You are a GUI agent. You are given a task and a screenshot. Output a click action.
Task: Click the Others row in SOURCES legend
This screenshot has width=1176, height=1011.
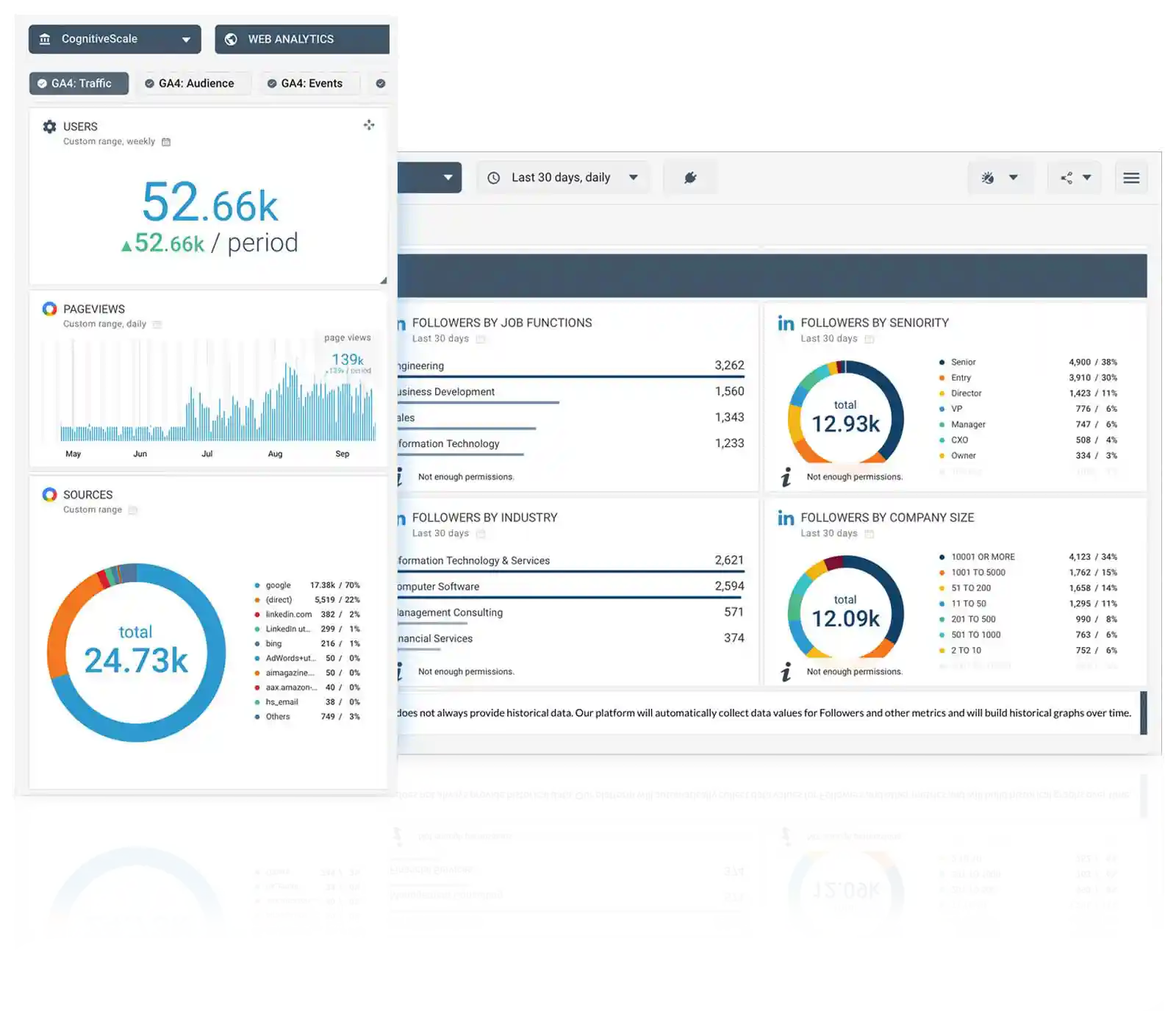307,716
